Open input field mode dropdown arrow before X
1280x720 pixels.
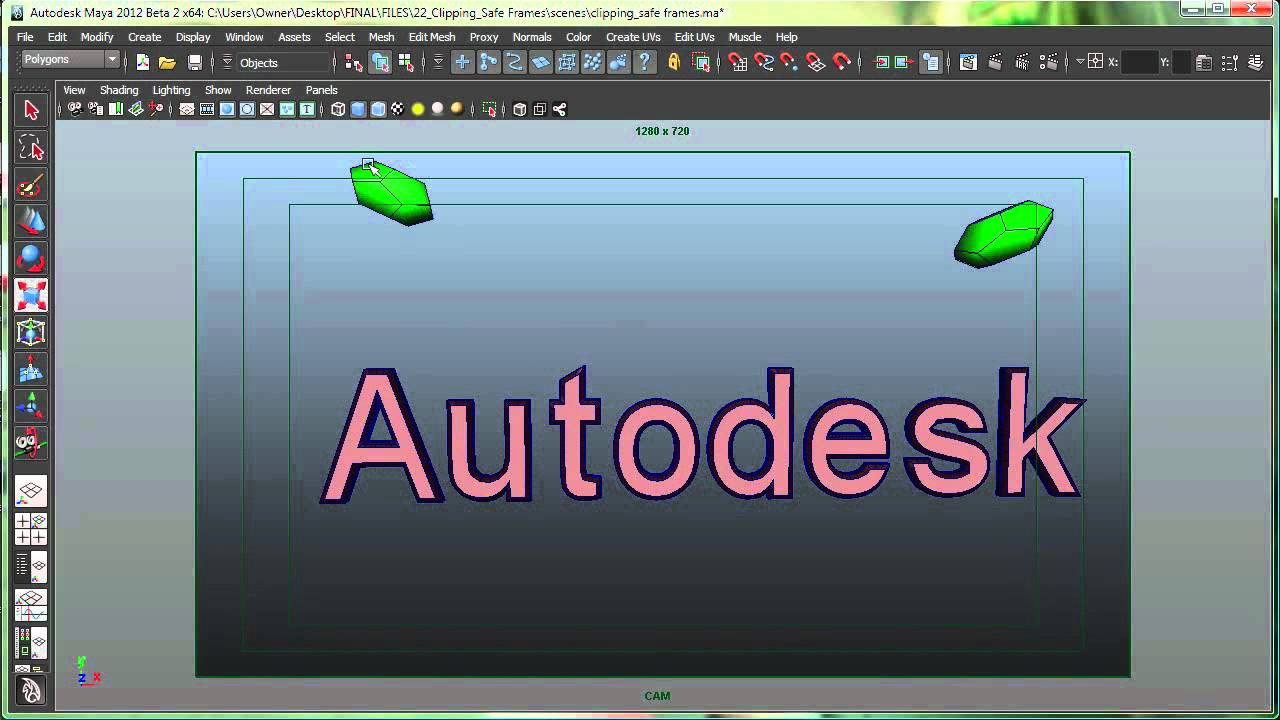1080,62
